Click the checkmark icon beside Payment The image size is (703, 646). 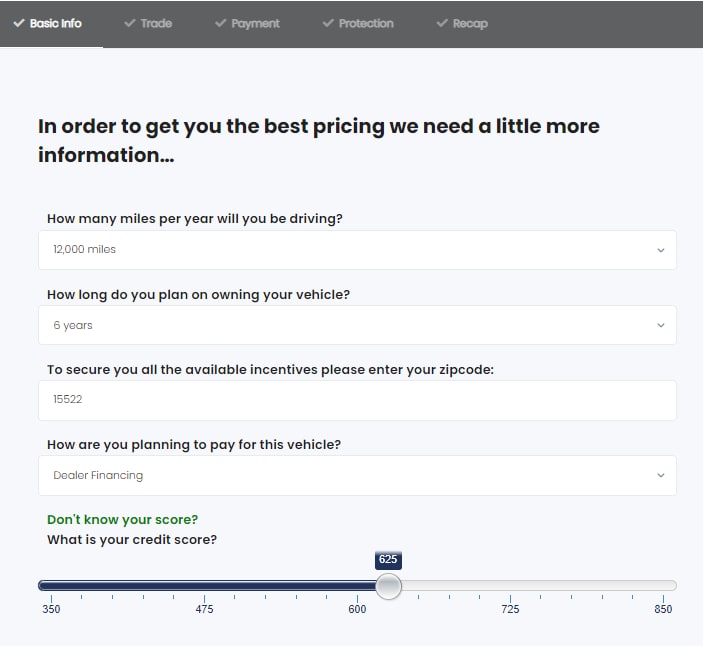pyautogui.click(x=220, y=23)
